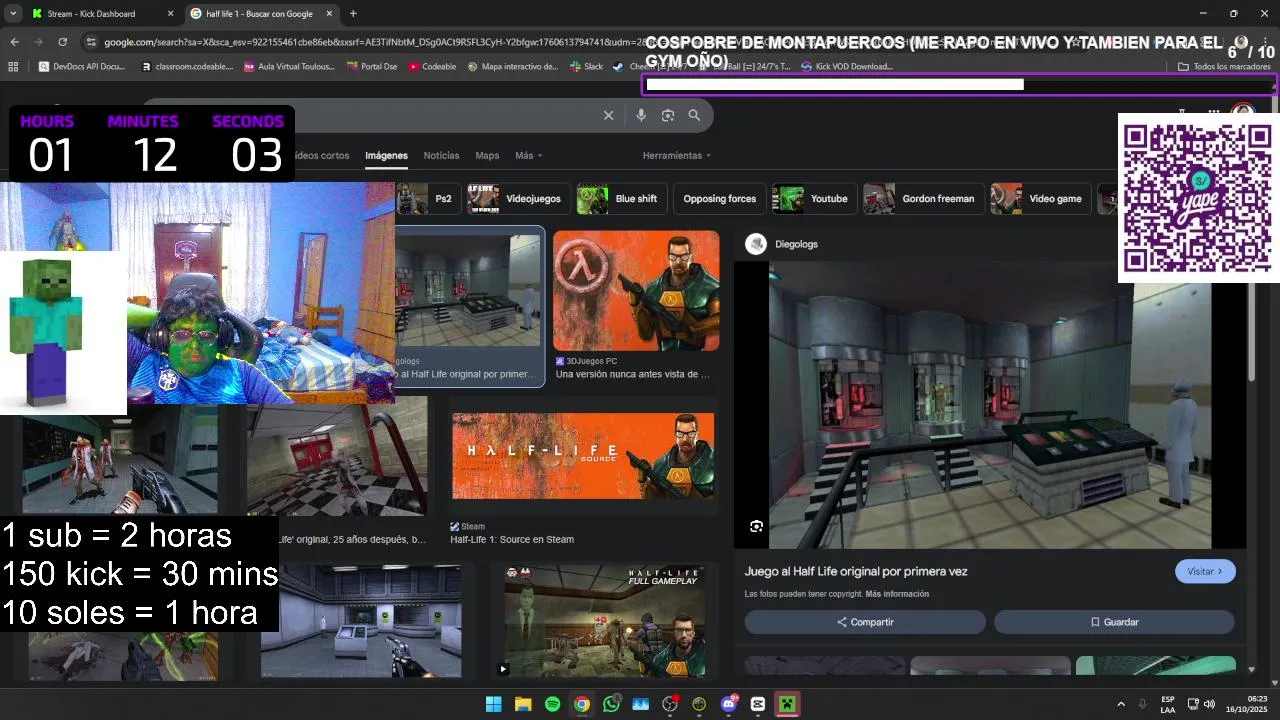The image size is (1280, 720).
Task: Select the Imágenes search tab
Action: (x=386, y=155)
